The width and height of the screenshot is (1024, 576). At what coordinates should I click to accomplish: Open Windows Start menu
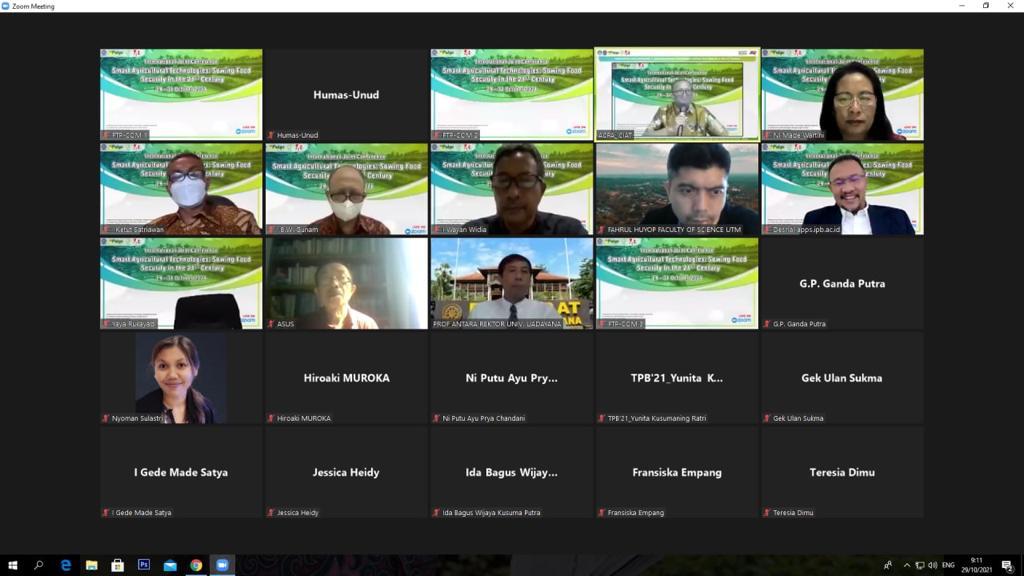(x=12, y=565)
